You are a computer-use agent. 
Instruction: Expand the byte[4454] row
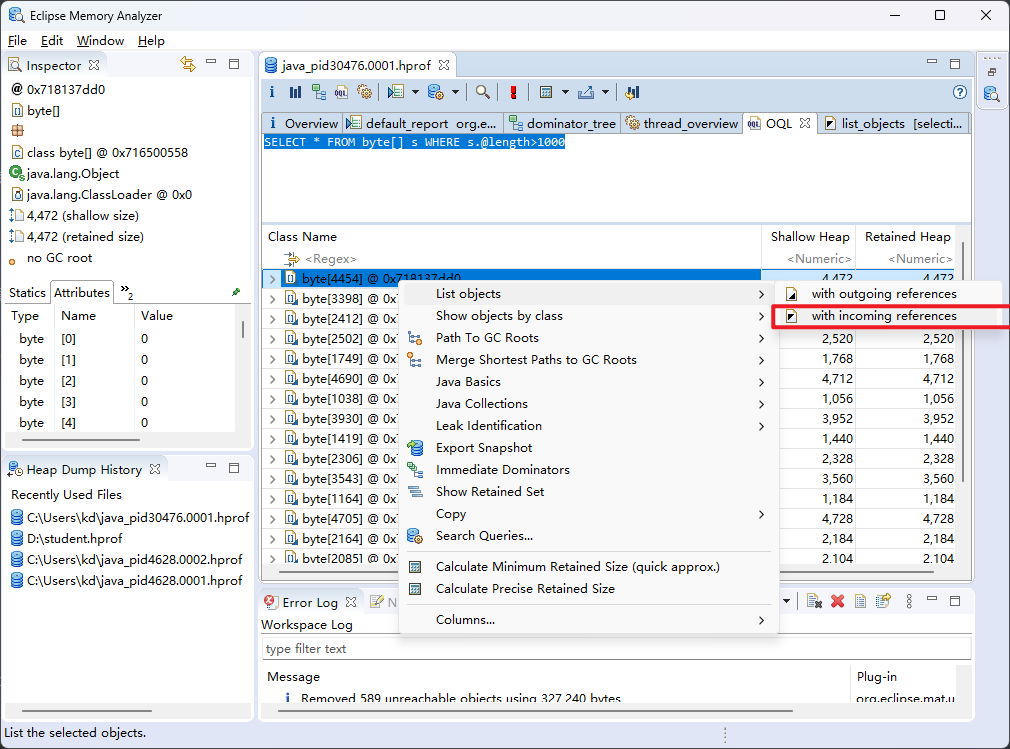tap(272, 279)
